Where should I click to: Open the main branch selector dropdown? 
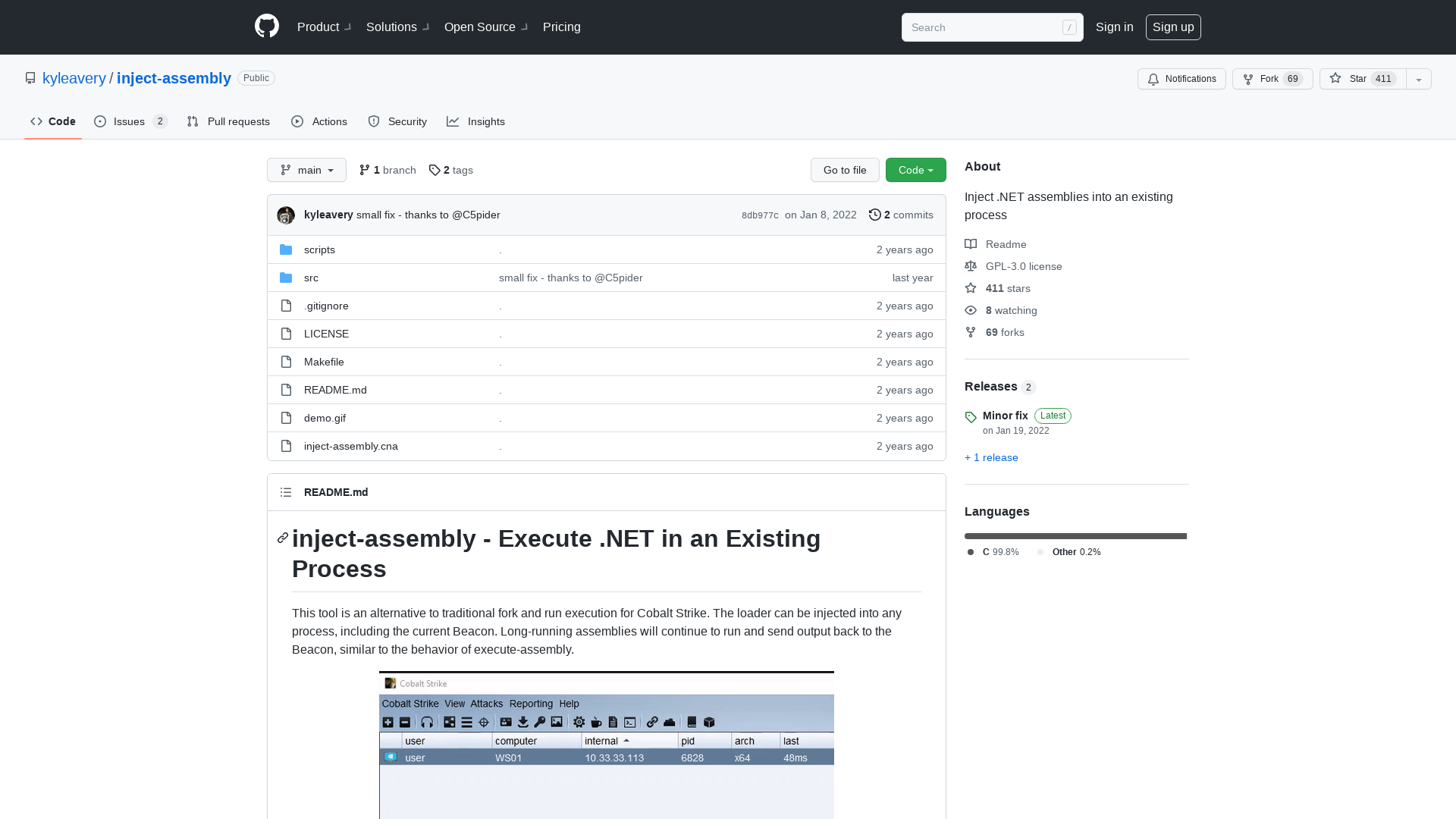click(x=306, y=170)
